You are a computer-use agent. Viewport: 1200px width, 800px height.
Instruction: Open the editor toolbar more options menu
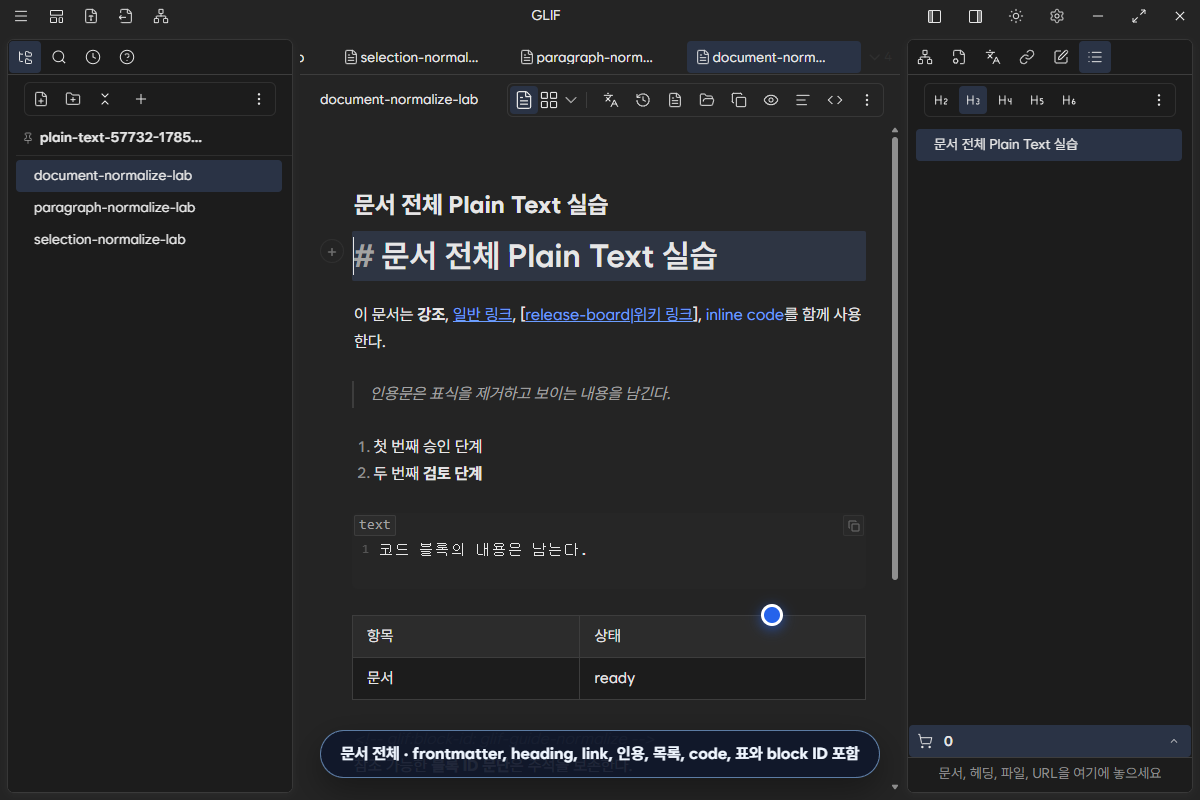click(867, 100)
